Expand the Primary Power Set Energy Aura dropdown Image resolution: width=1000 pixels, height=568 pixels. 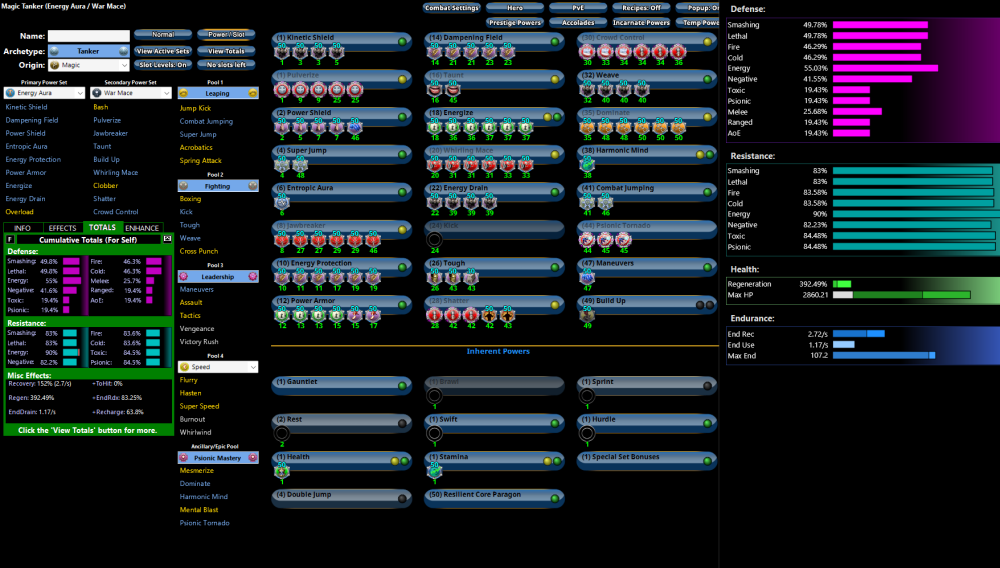click(44, 92)
